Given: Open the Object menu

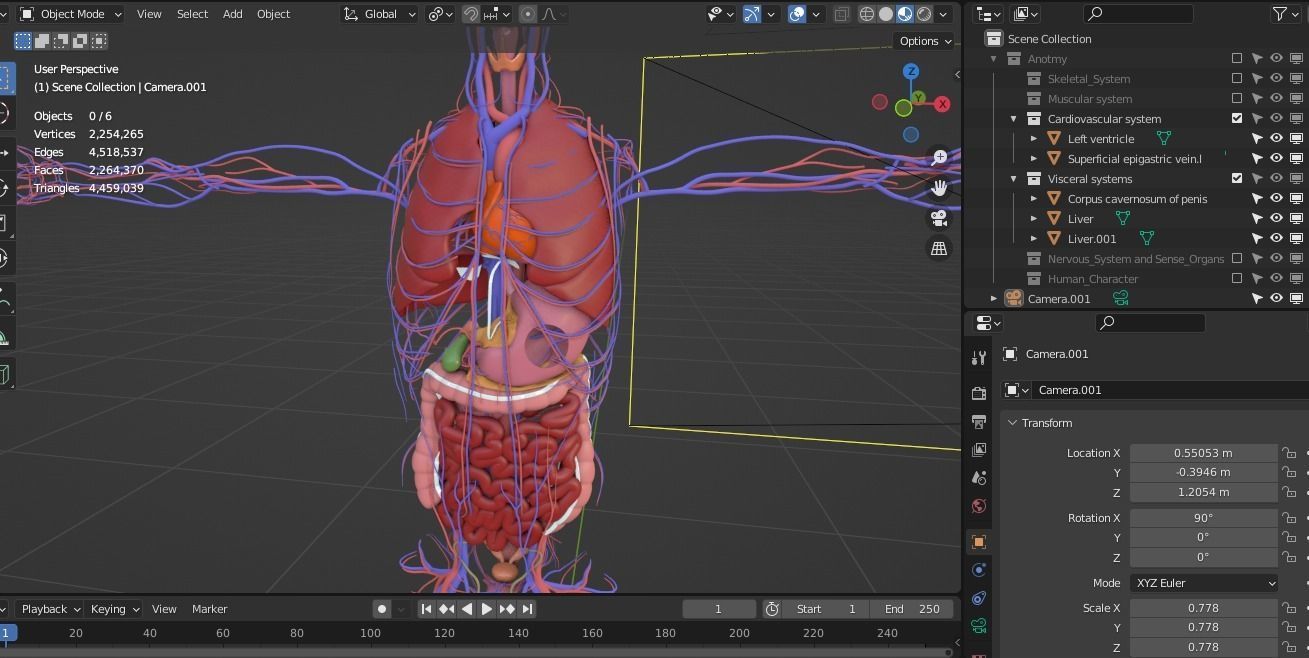Looking at the screenshot, I should [273, 14].
